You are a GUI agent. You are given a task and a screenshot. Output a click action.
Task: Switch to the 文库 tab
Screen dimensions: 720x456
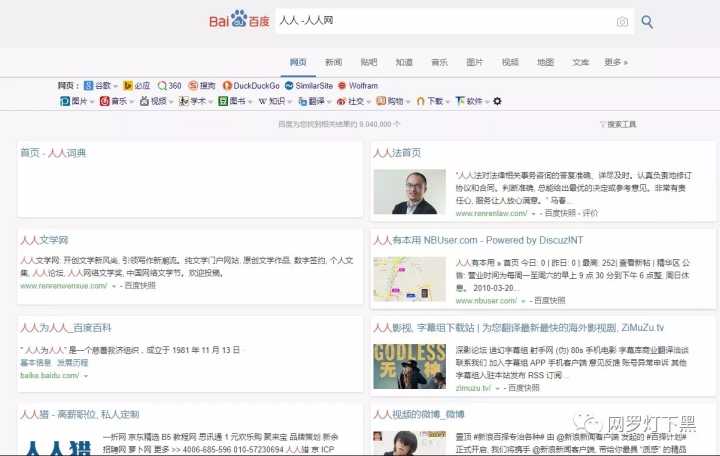580,62
